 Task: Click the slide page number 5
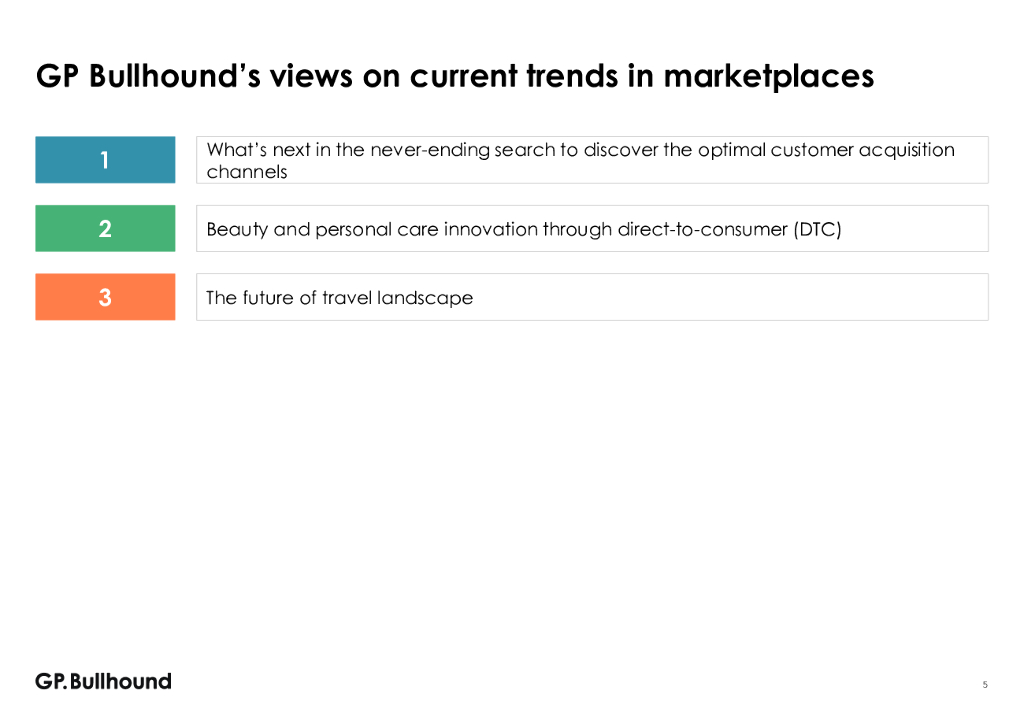pos(985,685)
